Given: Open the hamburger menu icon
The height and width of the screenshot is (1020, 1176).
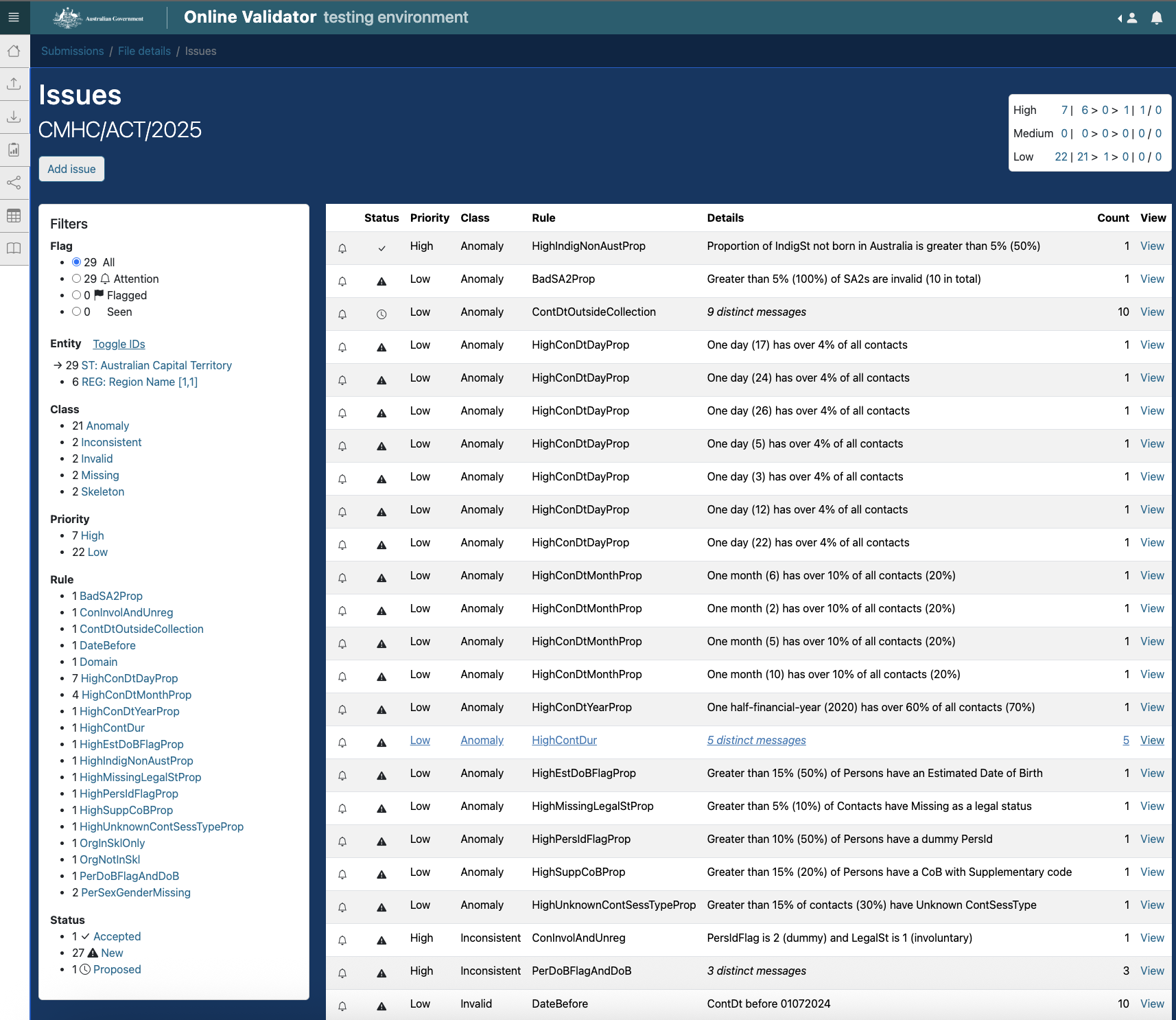Looking at the screenshot, I should (14, 17).
